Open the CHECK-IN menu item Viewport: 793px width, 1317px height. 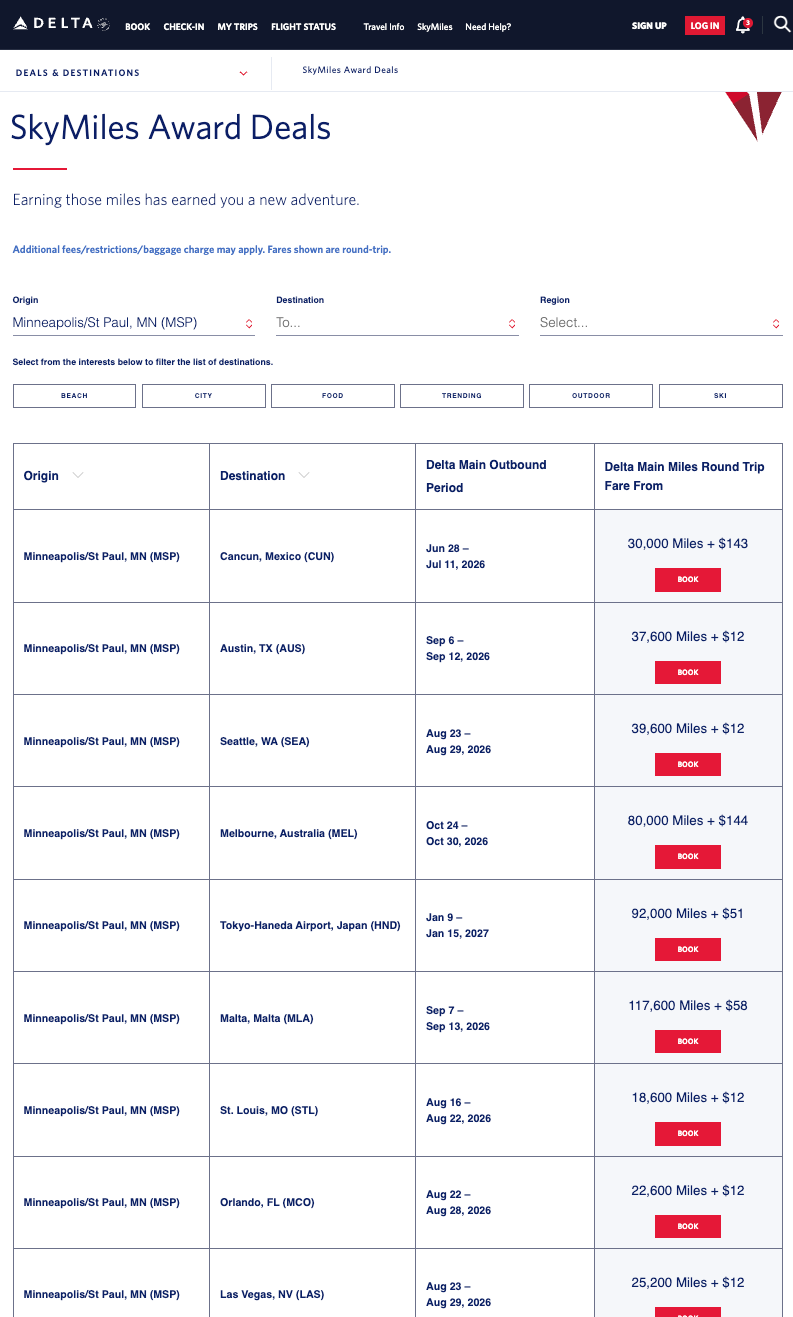[184, 26]
